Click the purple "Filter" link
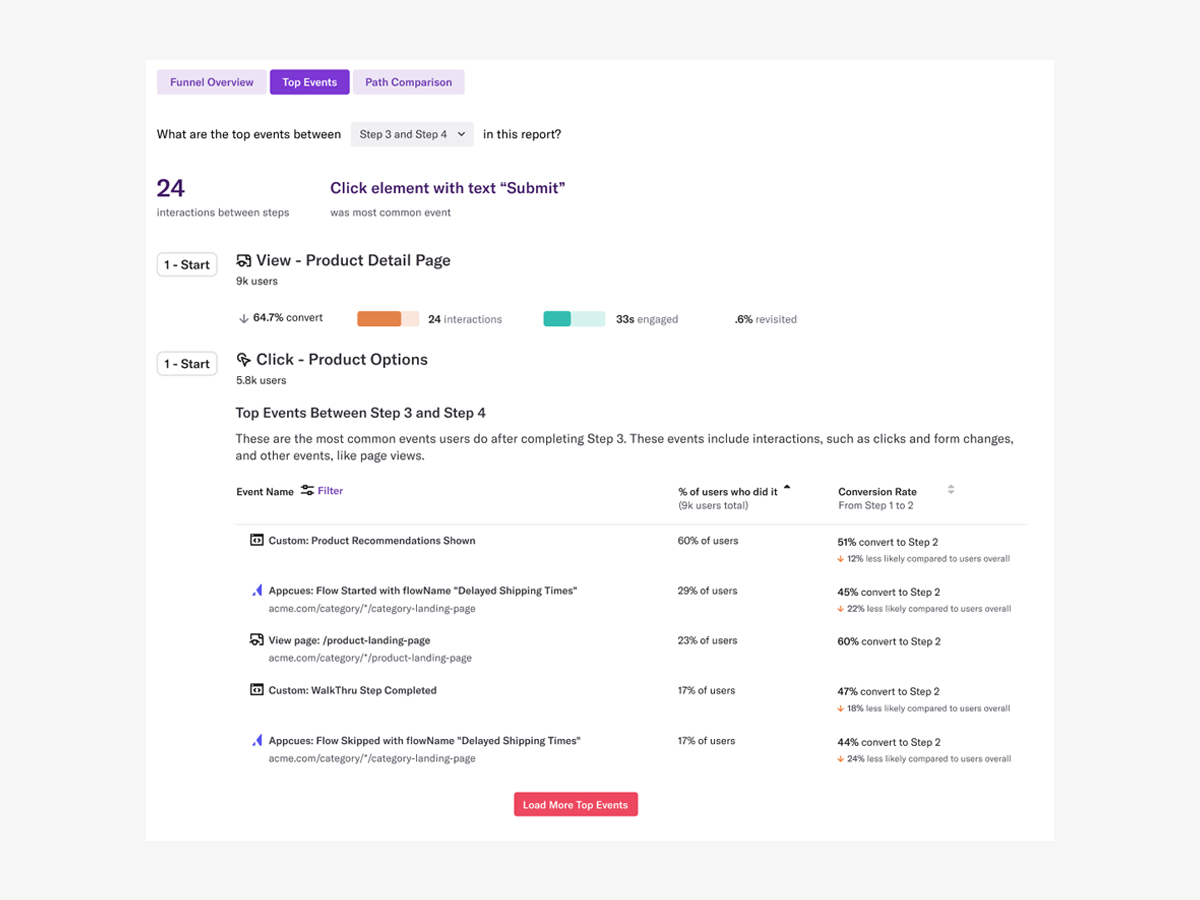Viewport: 1200px width, 900px height. pyautogui.click(x=330, y=491)
